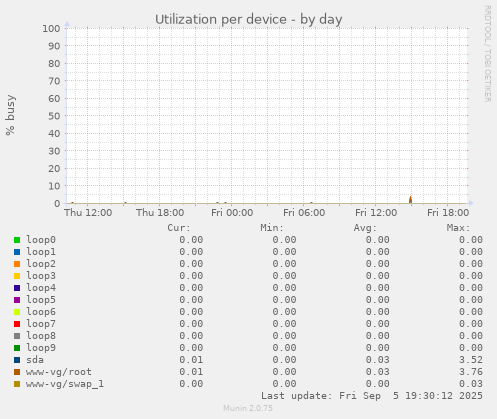This screenshot has height=419, width=497.
Task: Click the www-vg/root average value 0.03
Action: 378,372
